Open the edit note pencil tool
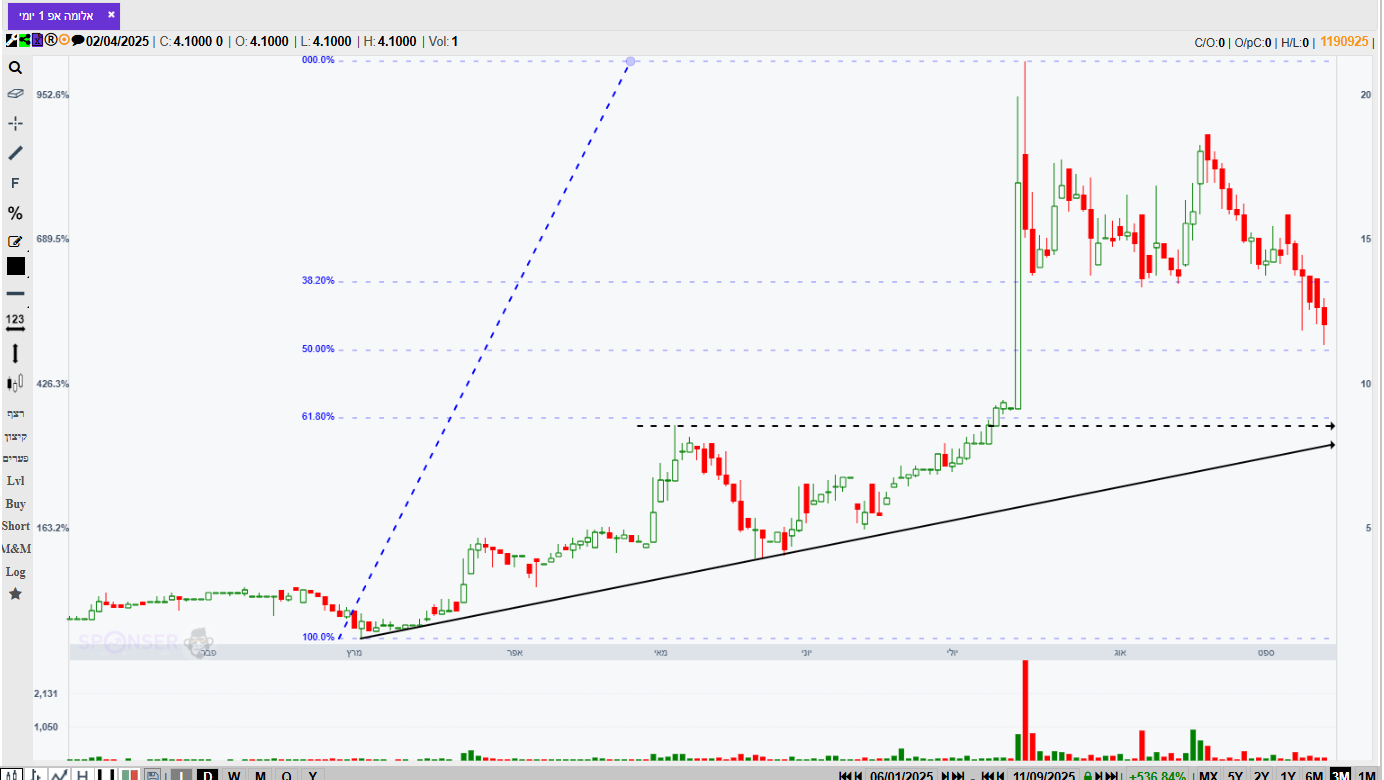1384x780 pixels. click(15, 241)
